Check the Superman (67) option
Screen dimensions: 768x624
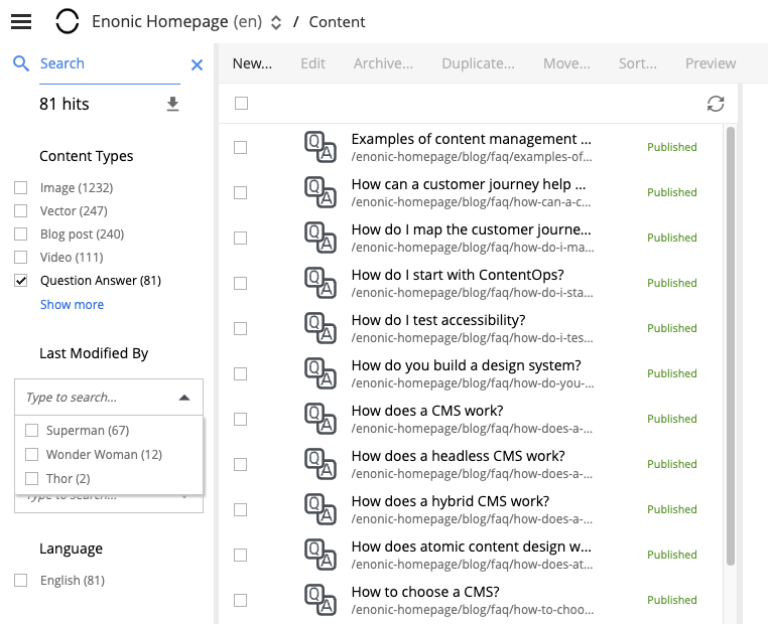click(x=32, y=431)
